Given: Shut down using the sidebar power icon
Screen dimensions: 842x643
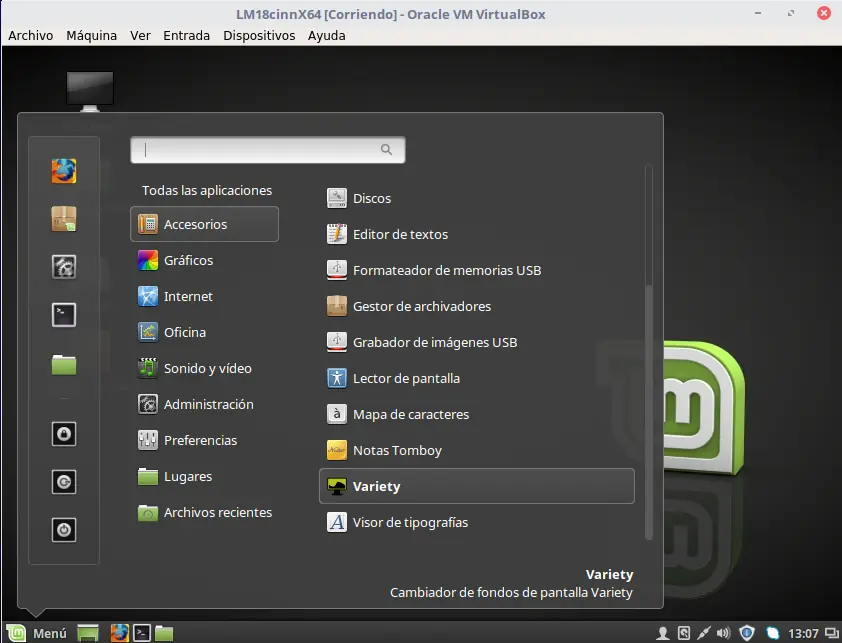Looking at the screenshot, I should click(x=64, y=529).
